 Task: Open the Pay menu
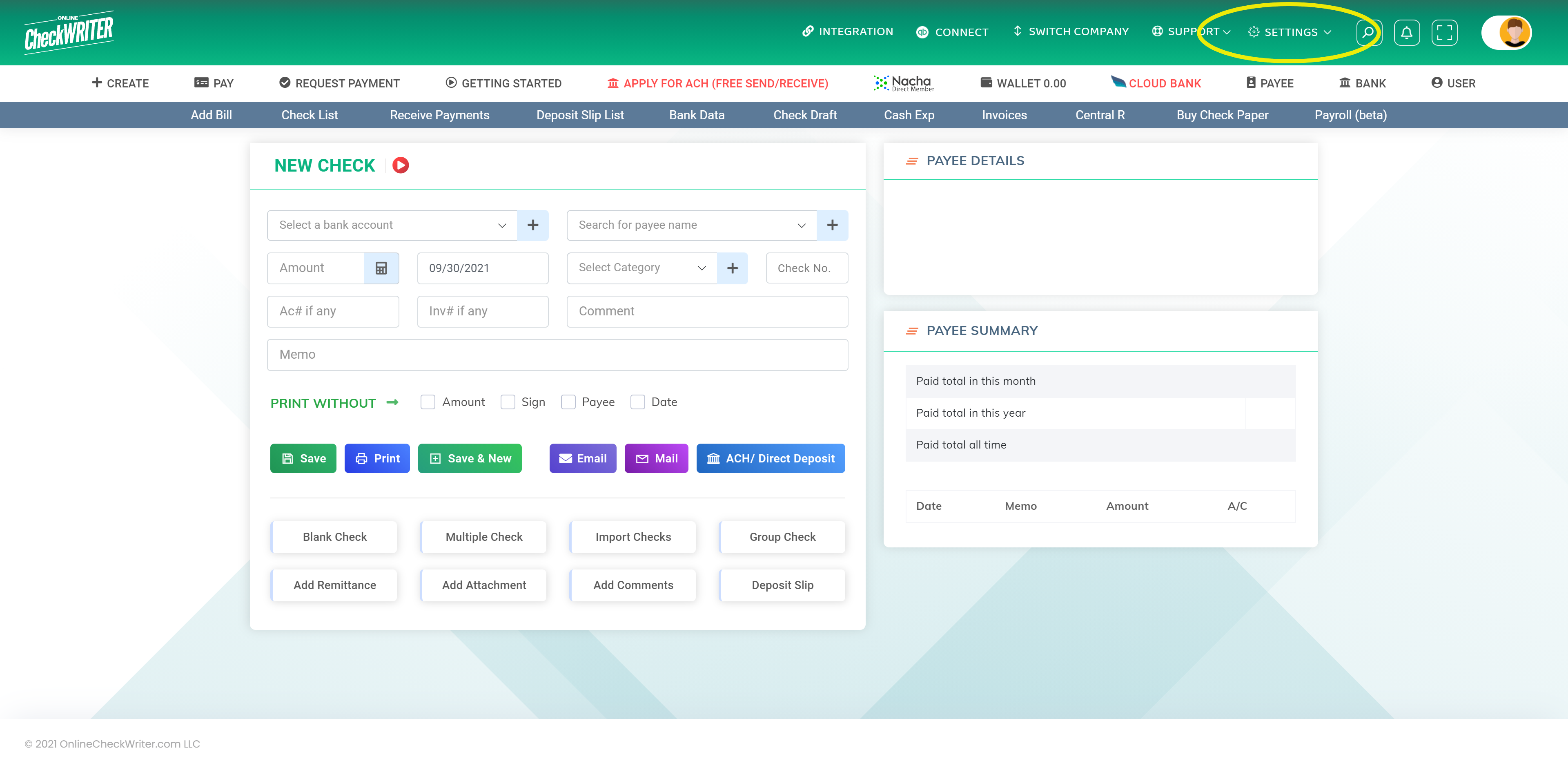click(x=214, y=83)
